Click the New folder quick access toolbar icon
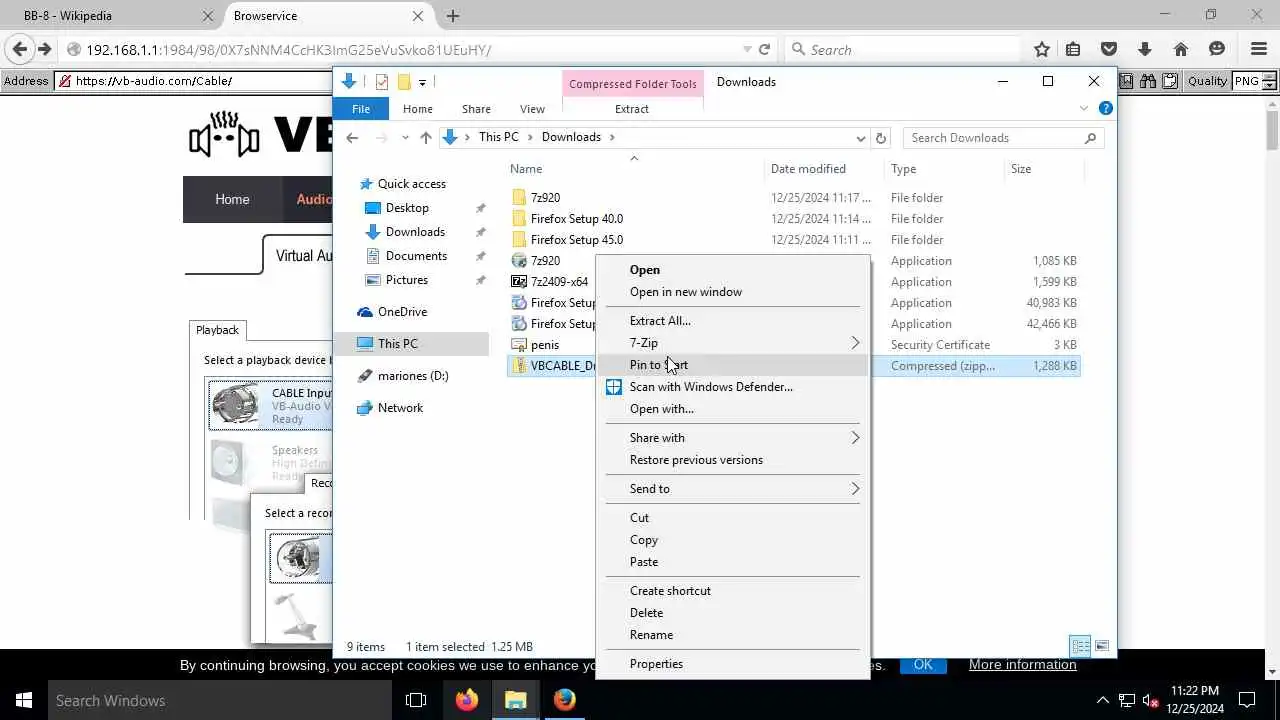This screenshot has width=1280, height=720. (404, 82)
